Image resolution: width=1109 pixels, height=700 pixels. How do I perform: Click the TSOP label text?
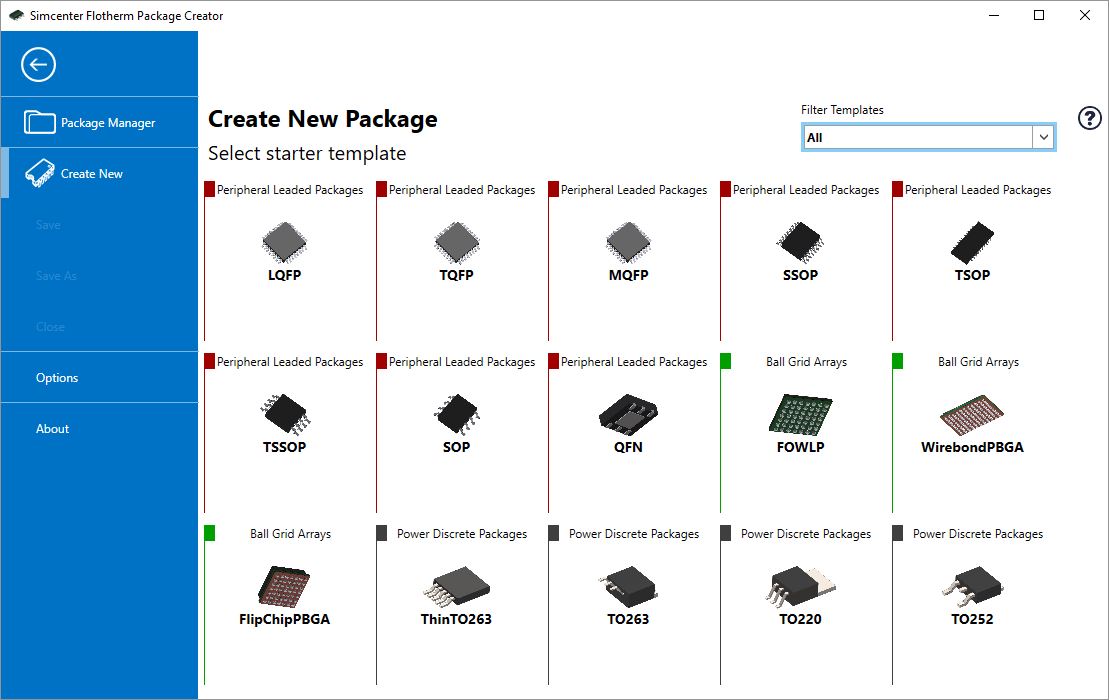972,275
